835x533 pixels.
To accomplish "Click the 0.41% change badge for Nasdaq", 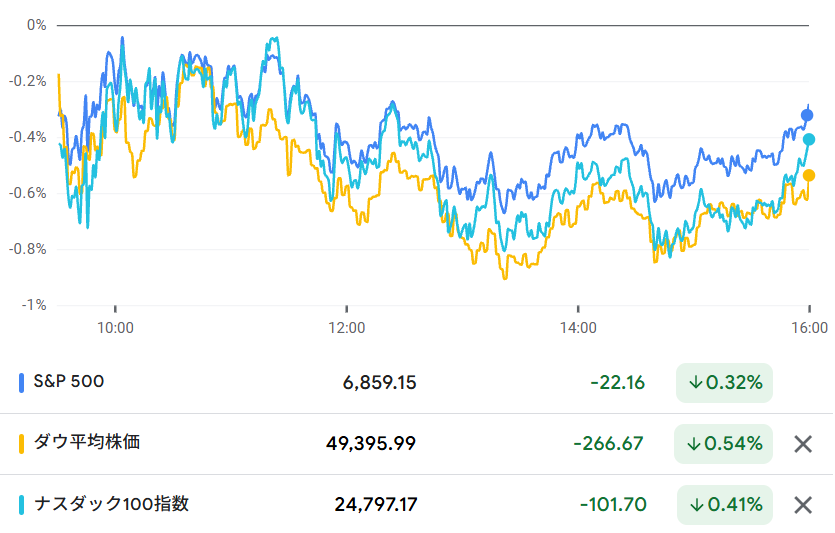I will tap(725, 505).
